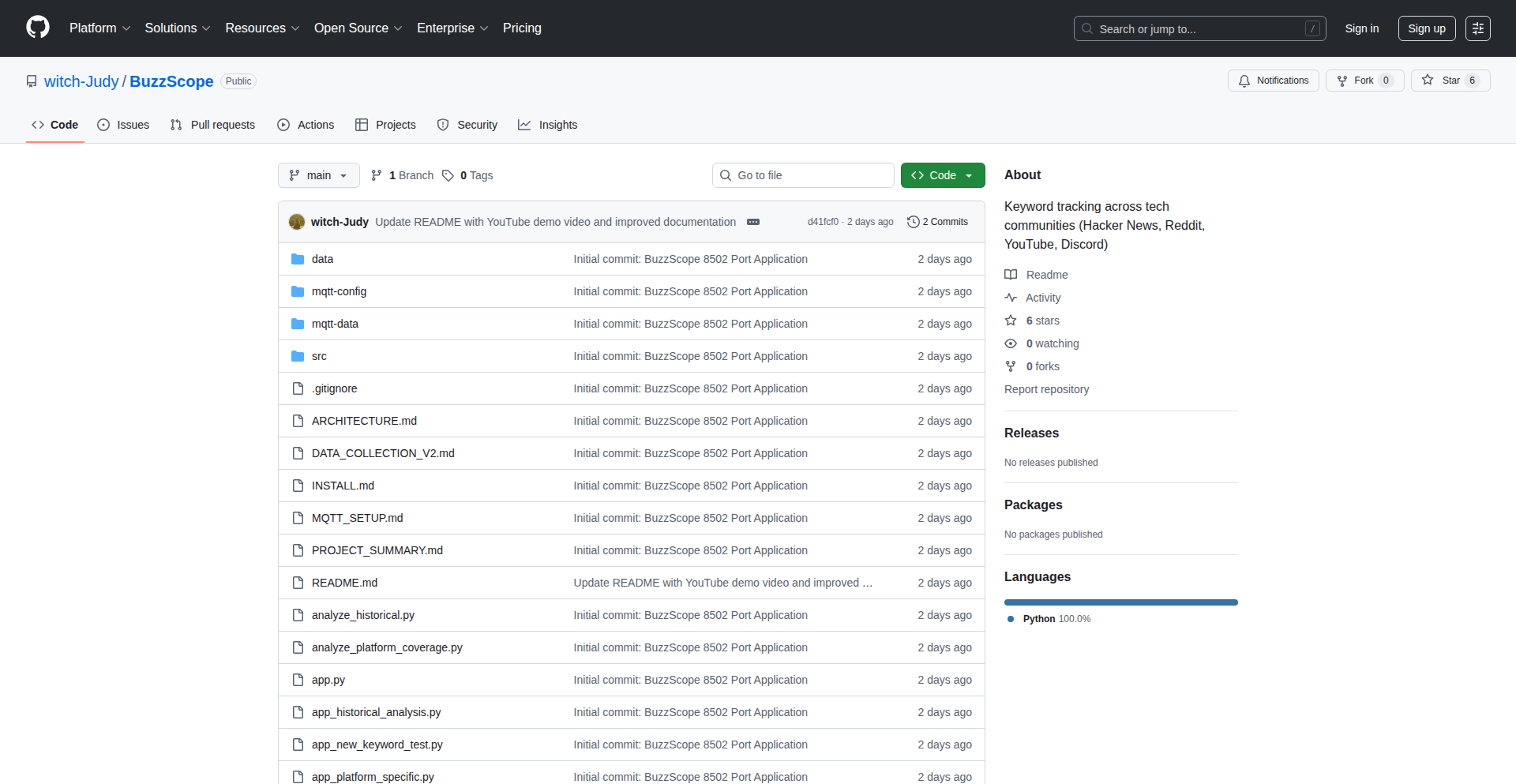
Task: Click the GitHub logo icon
Action: tap(38, 28)
